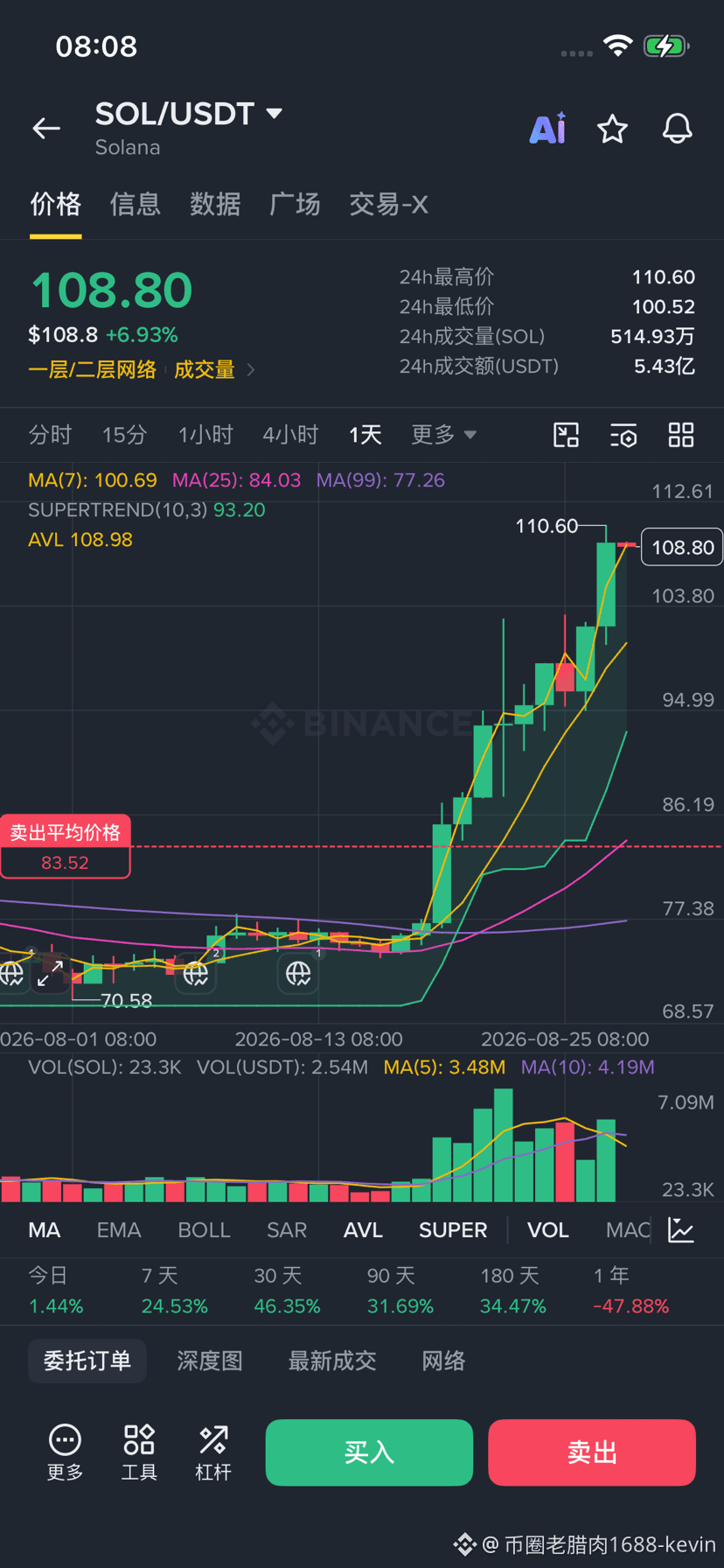Image resolution: width=724 pixels, height=1568 pixels.
Task: Switch to the 广场 tab
Action: tap(295, 205)
